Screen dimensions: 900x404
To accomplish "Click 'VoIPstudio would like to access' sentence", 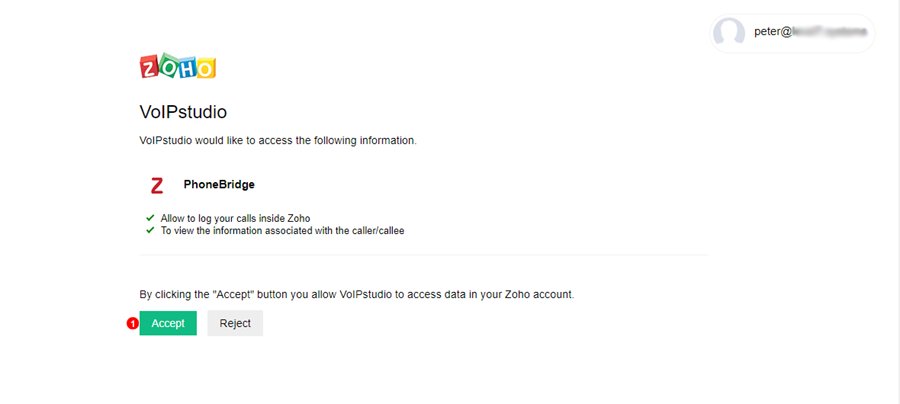I will tap(277, 141).
